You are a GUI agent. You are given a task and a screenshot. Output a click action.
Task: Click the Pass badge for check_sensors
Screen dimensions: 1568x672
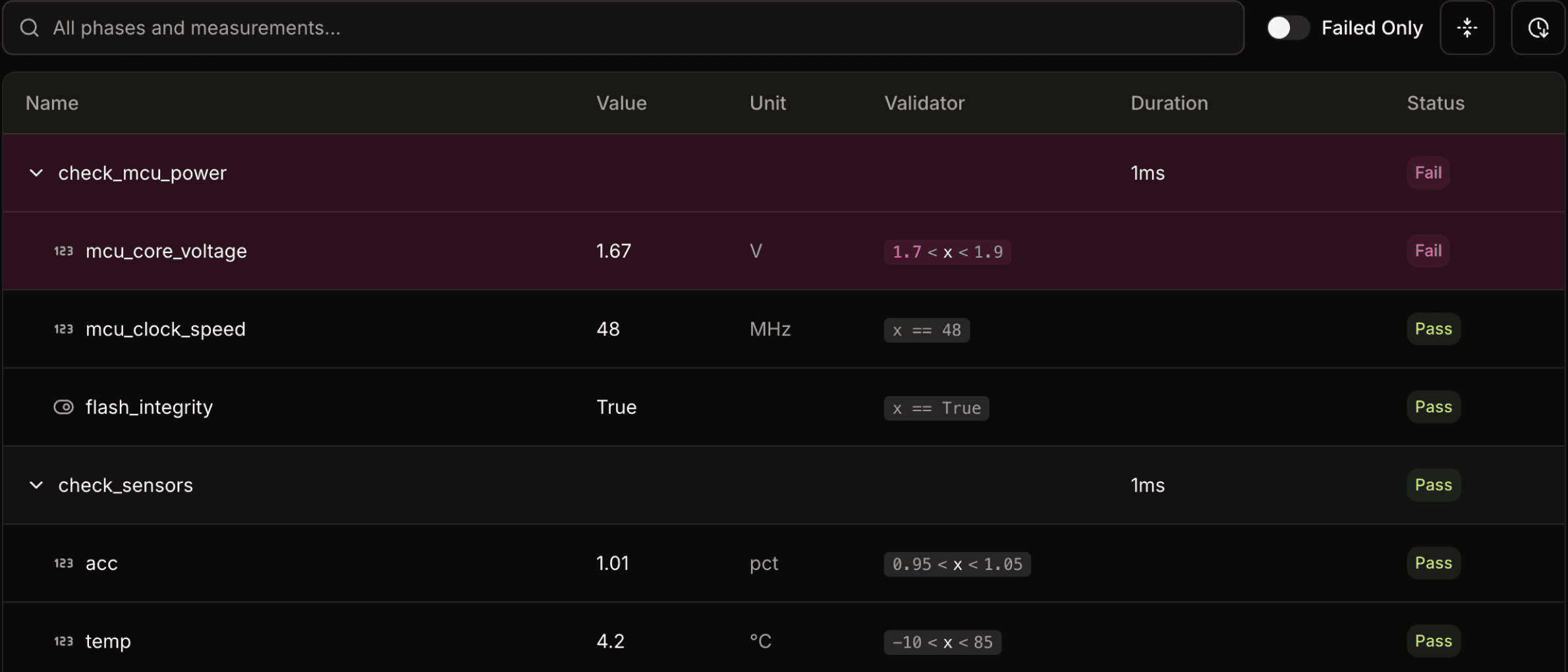1433,486
